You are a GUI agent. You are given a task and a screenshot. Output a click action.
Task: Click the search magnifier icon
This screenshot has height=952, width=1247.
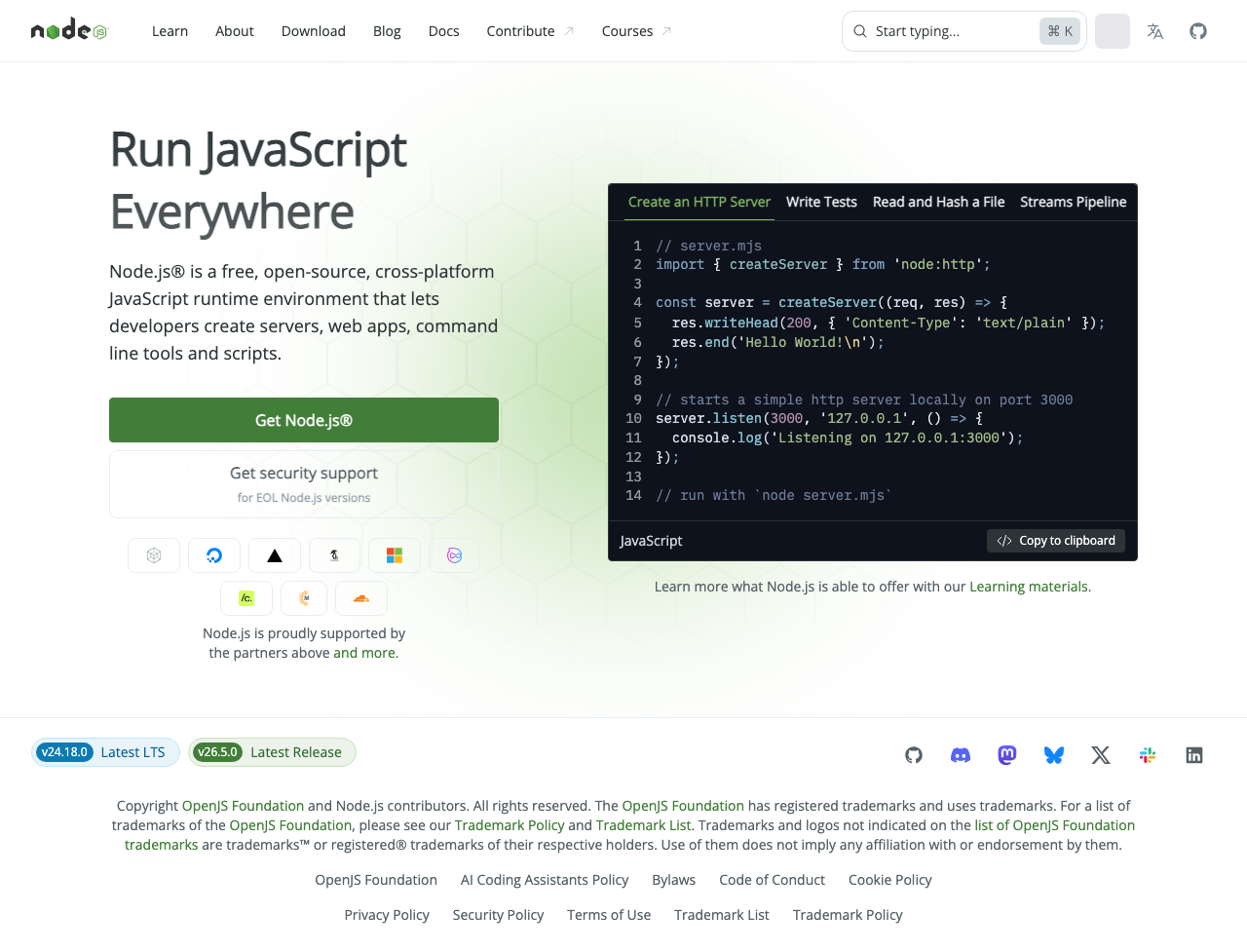[x=860, y=31]
